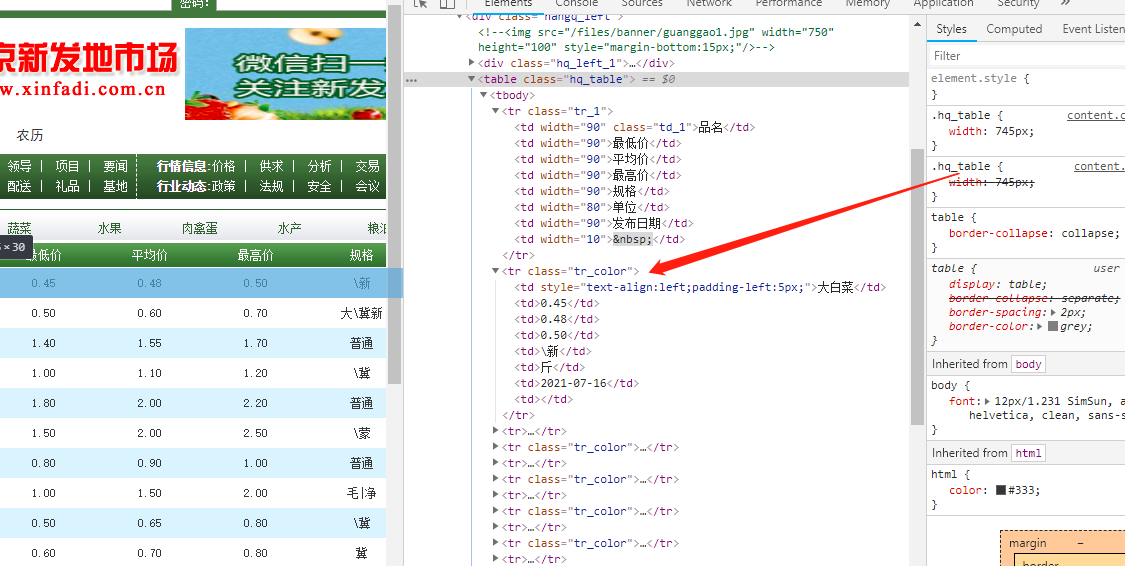Image resolution: width=1125 pixels, height=566 pixels.
Task: Show more DevTools tabs via chevrons
Action: coord(1065,4)
